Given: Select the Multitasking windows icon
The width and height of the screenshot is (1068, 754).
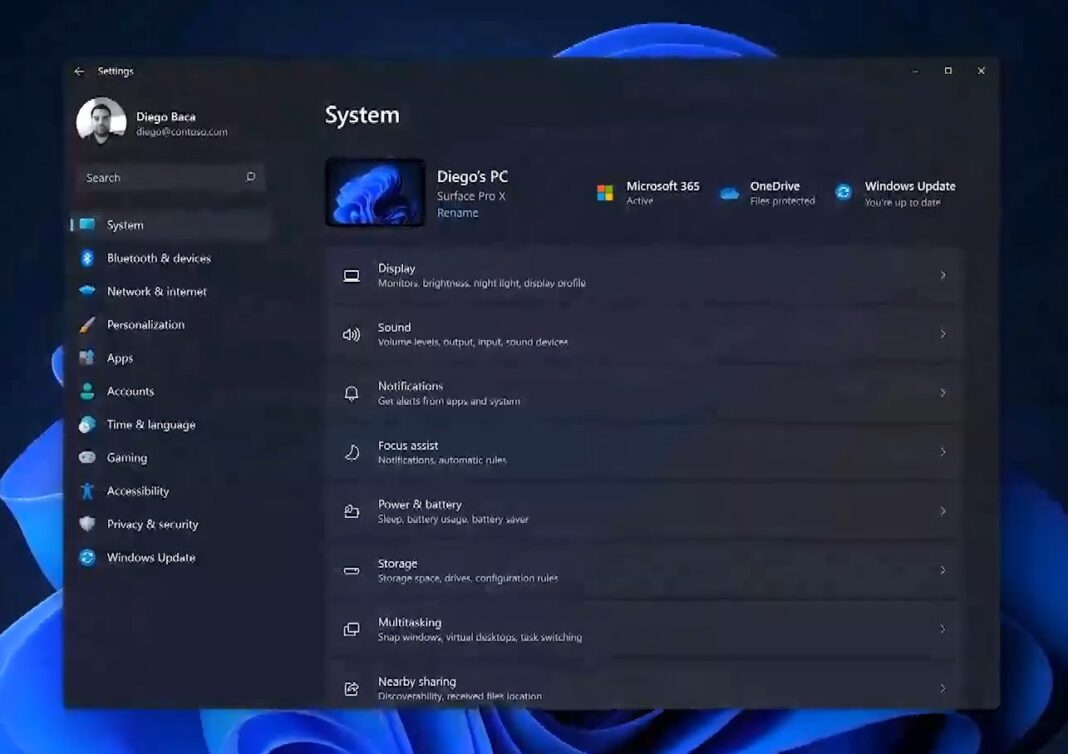Looking at the screenshot, I should [x=351, y=628].
